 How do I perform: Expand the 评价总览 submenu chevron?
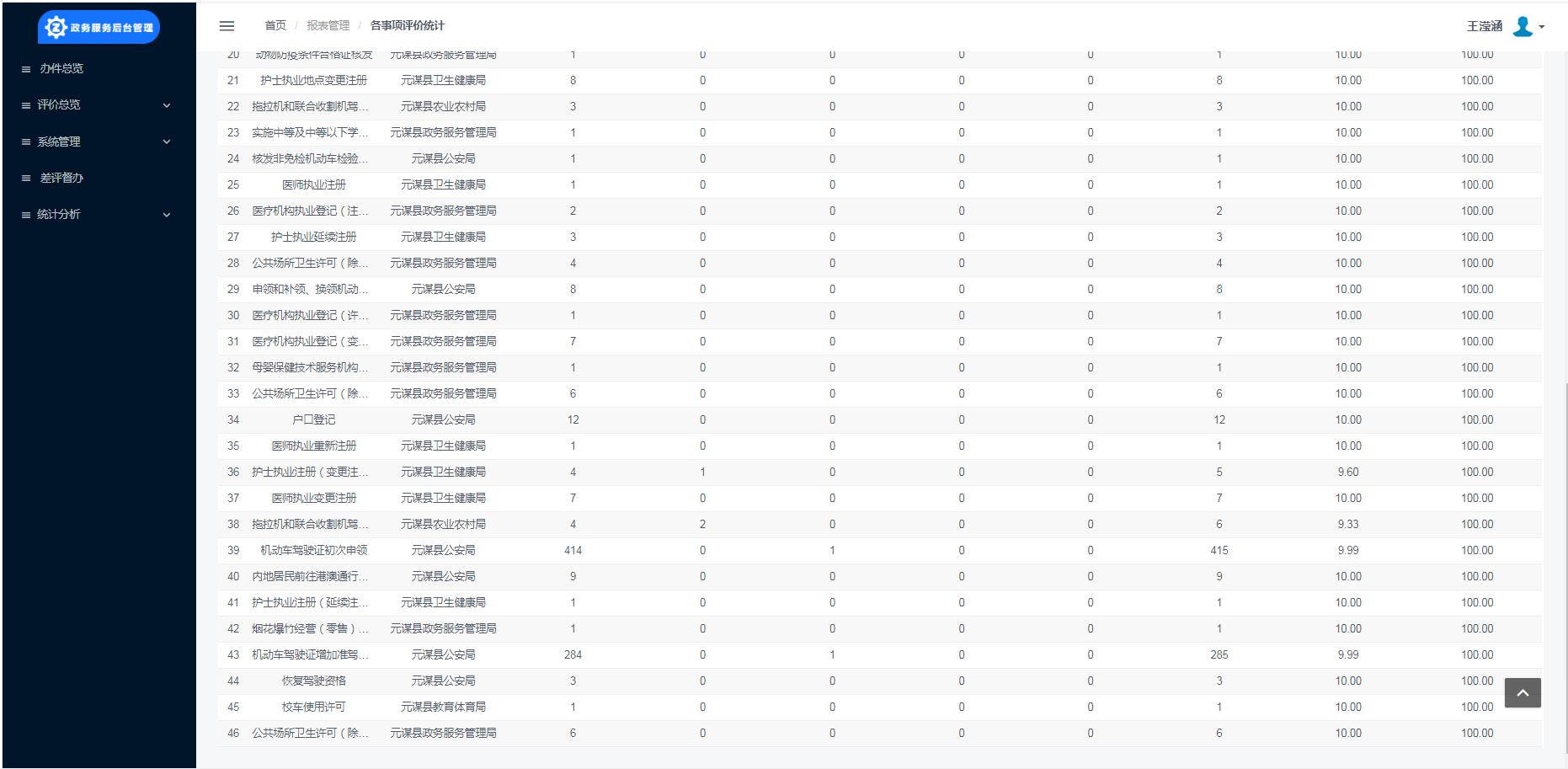pyautogui.click(x=167, y=105)
